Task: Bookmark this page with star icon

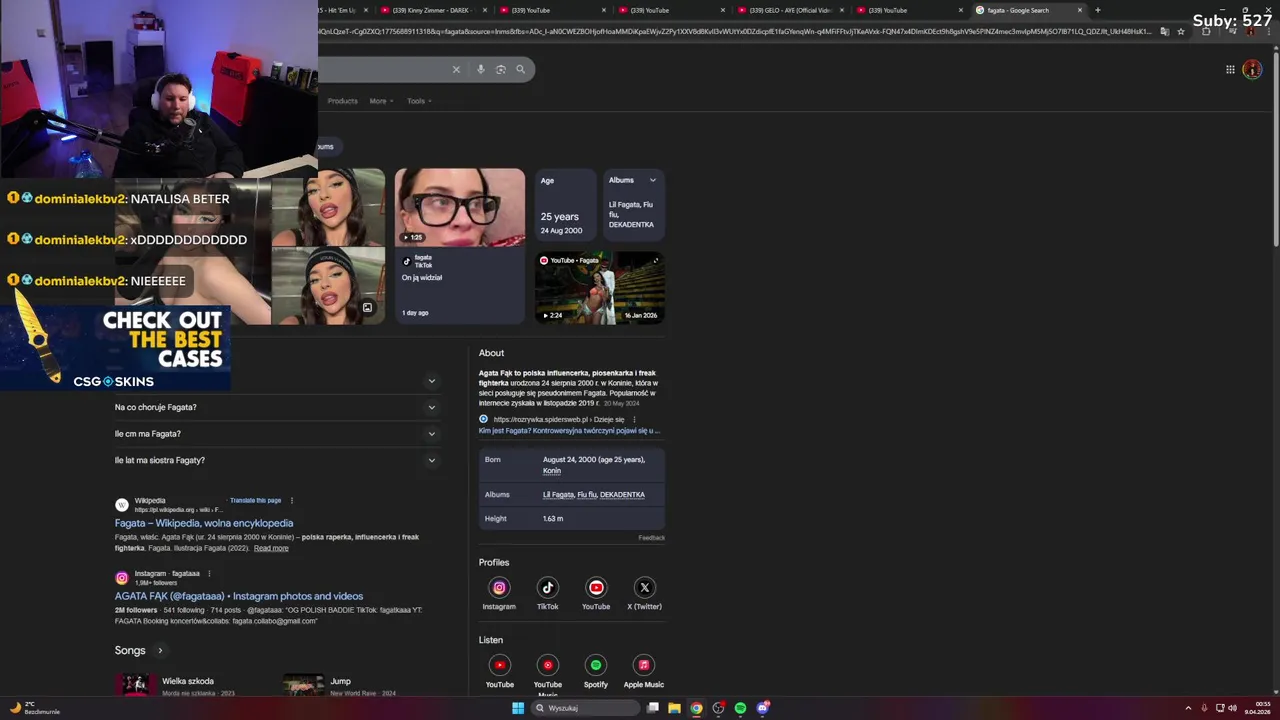Action: click(x=1181, y=31)
